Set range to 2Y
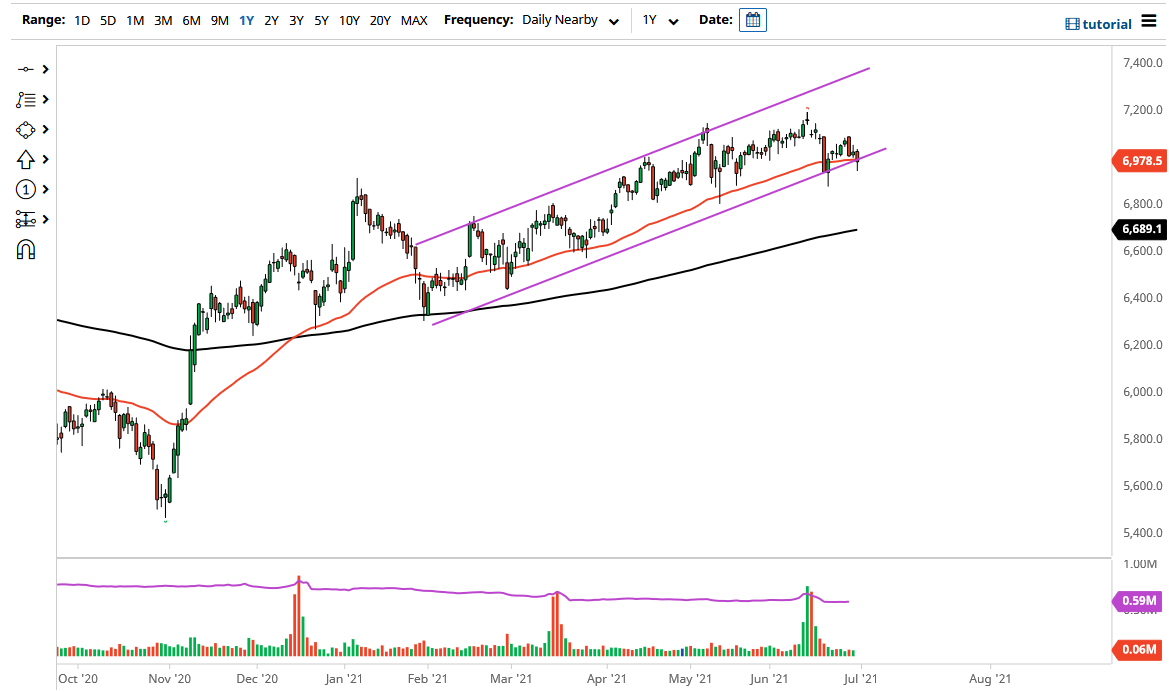Viewport: 1170px width, 692px height. 272,20
